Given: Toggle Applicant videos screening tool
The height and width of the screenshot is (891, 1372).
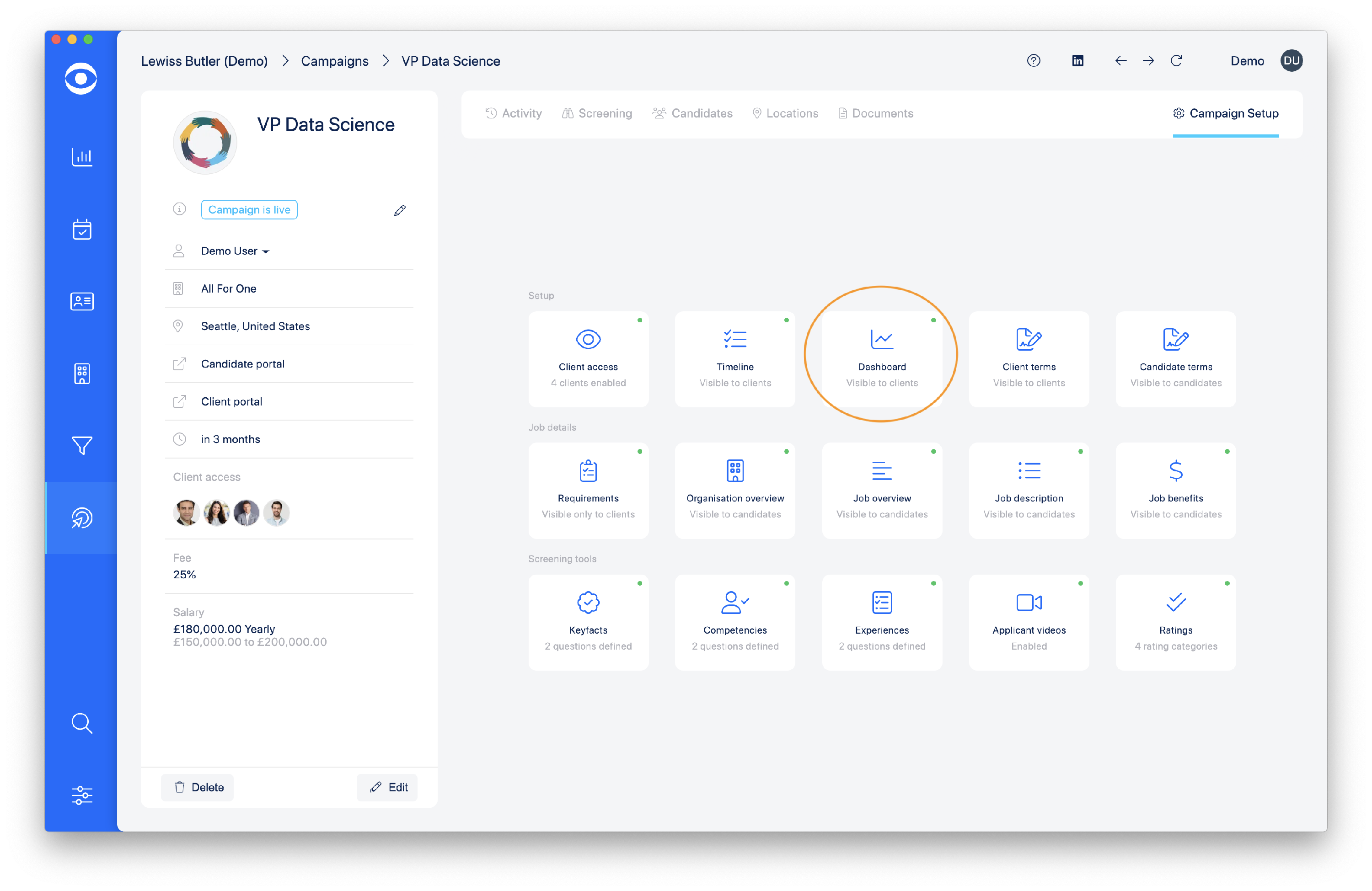Looking at the screenshot, I should 1029,623.
